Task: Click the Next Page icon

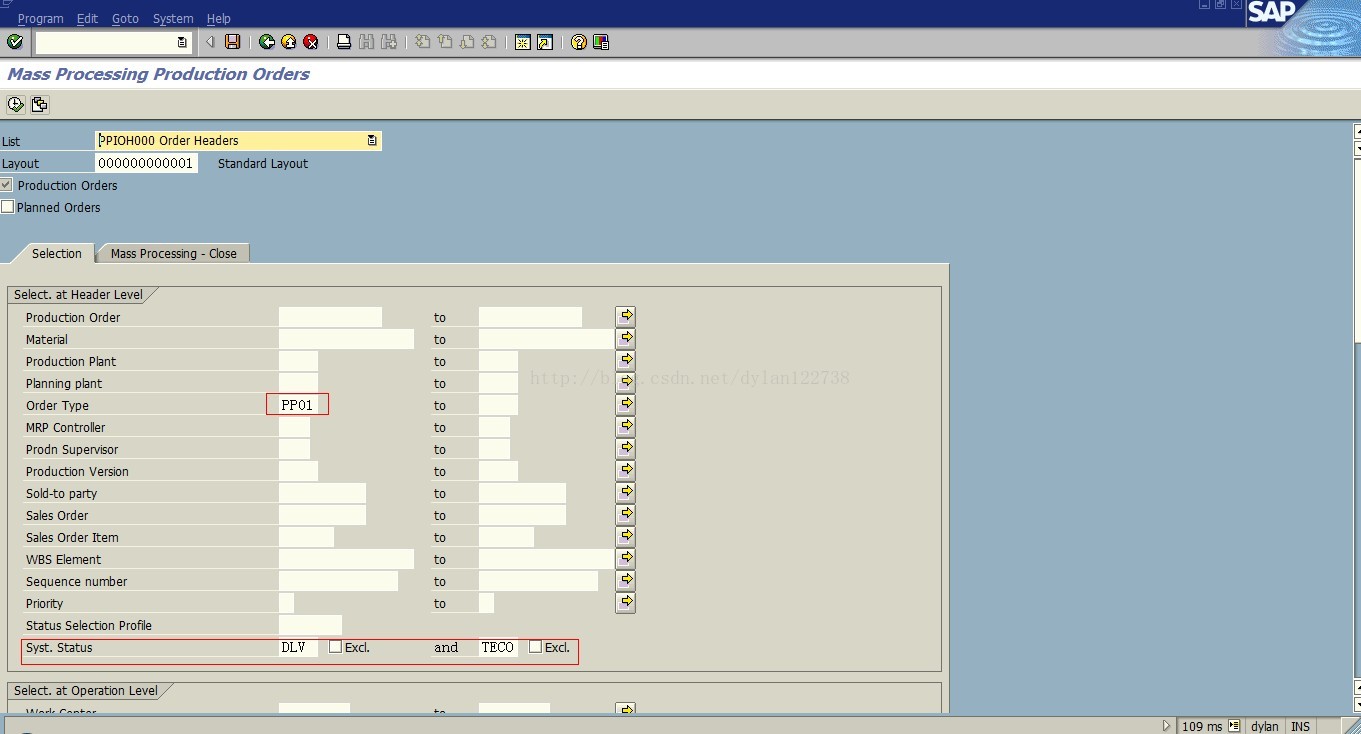Action: tap(466, 42)
